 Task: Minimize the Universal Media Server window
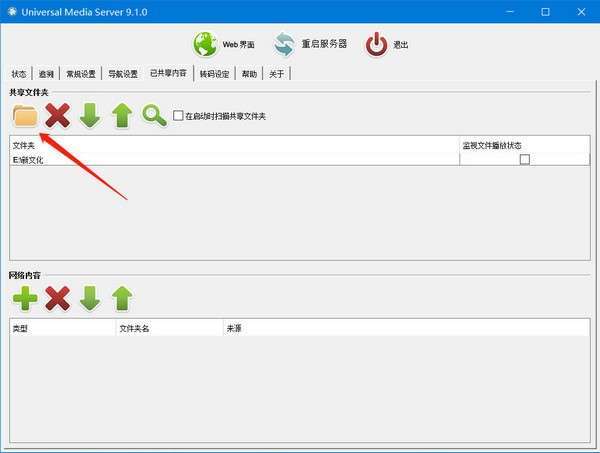coord(509,12)
